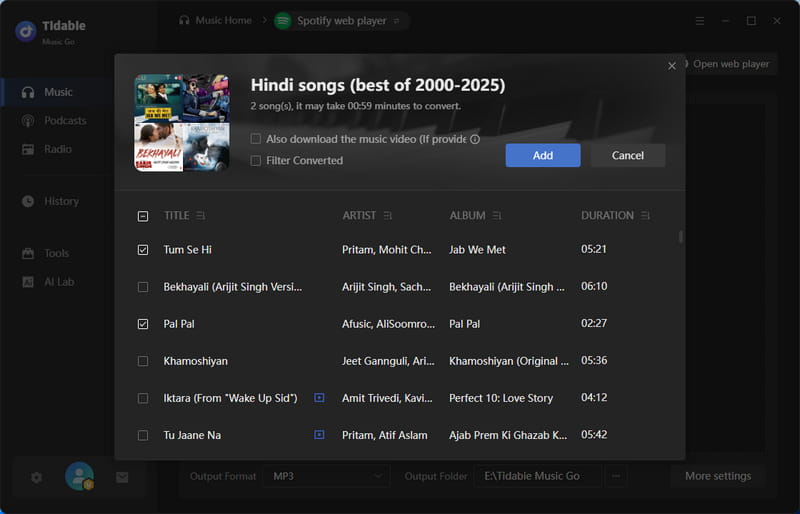Click the TITLE column header
800x514 pixels.
tap(177, 216)
